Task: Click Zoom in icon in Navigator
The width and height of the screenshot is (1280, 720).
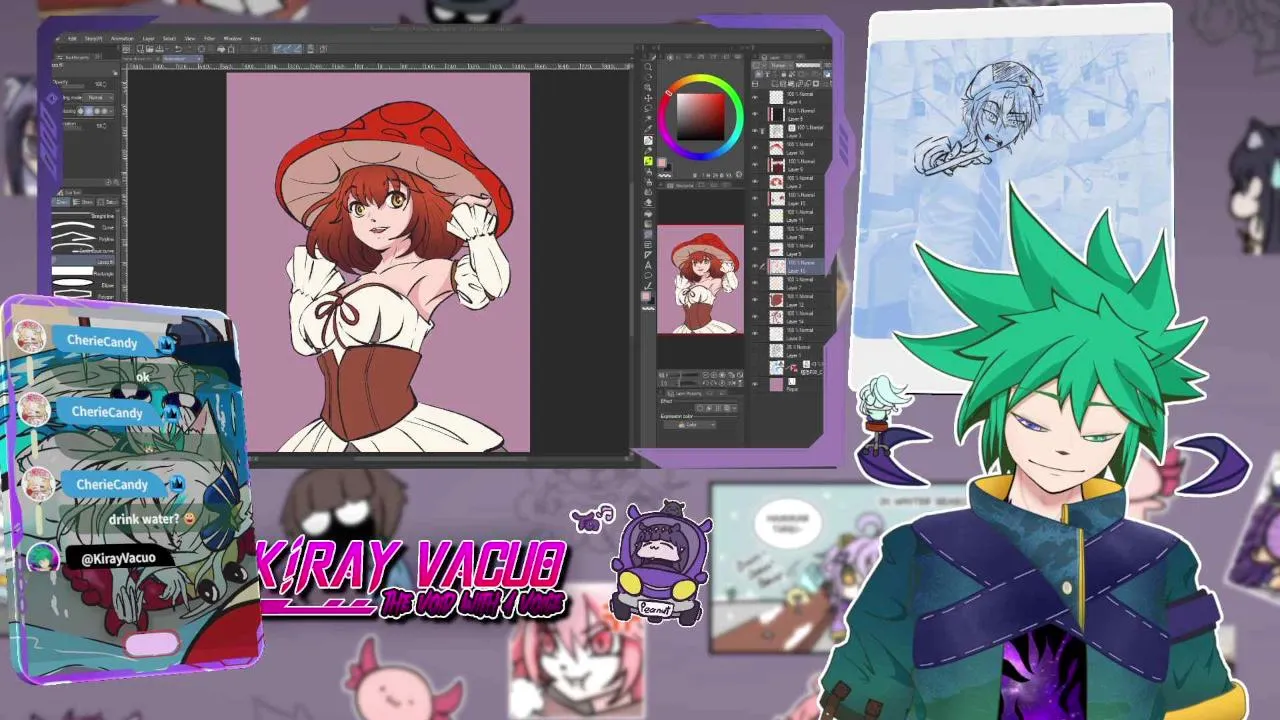Action: pyautogui.click(x=714, y=375)
